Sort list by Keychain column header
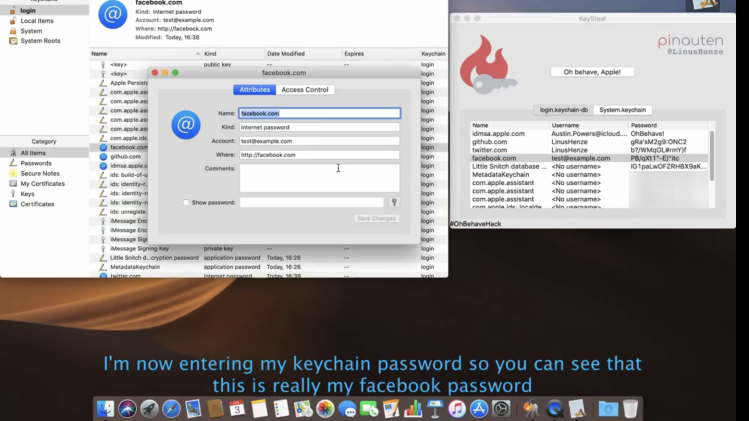 coord(433,54)
